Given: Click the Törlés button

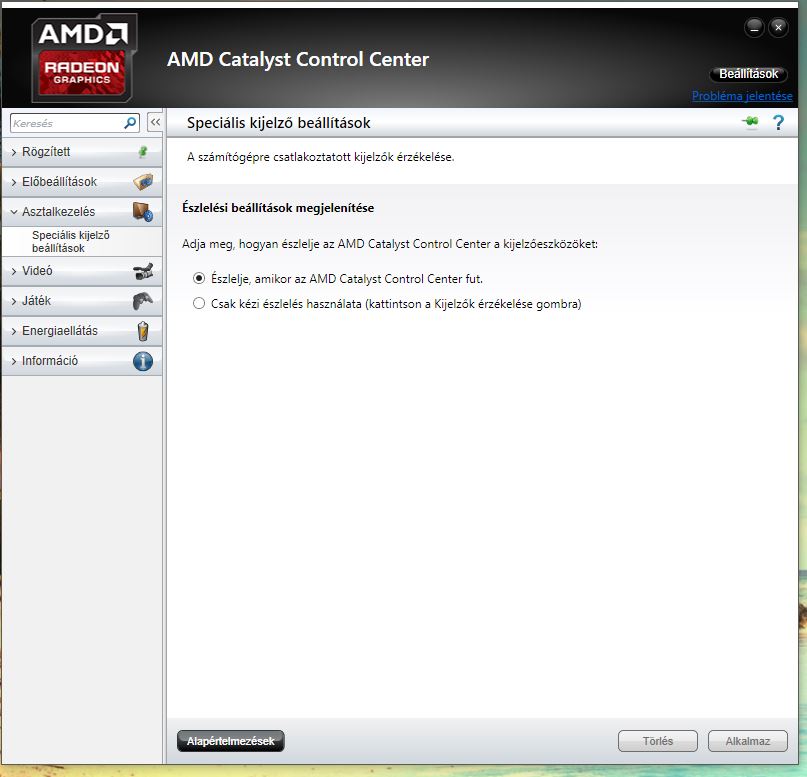Looking at the screenshot, I should click(658, 741).
